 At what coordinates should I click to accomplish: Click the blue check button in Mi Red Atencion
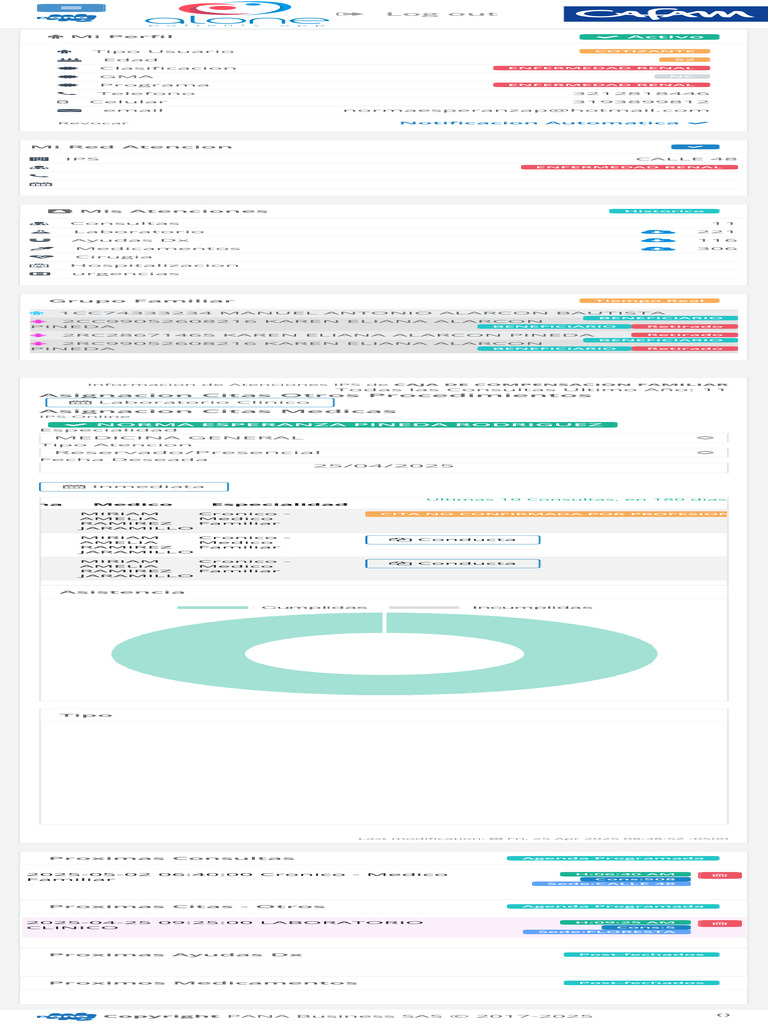695,147
